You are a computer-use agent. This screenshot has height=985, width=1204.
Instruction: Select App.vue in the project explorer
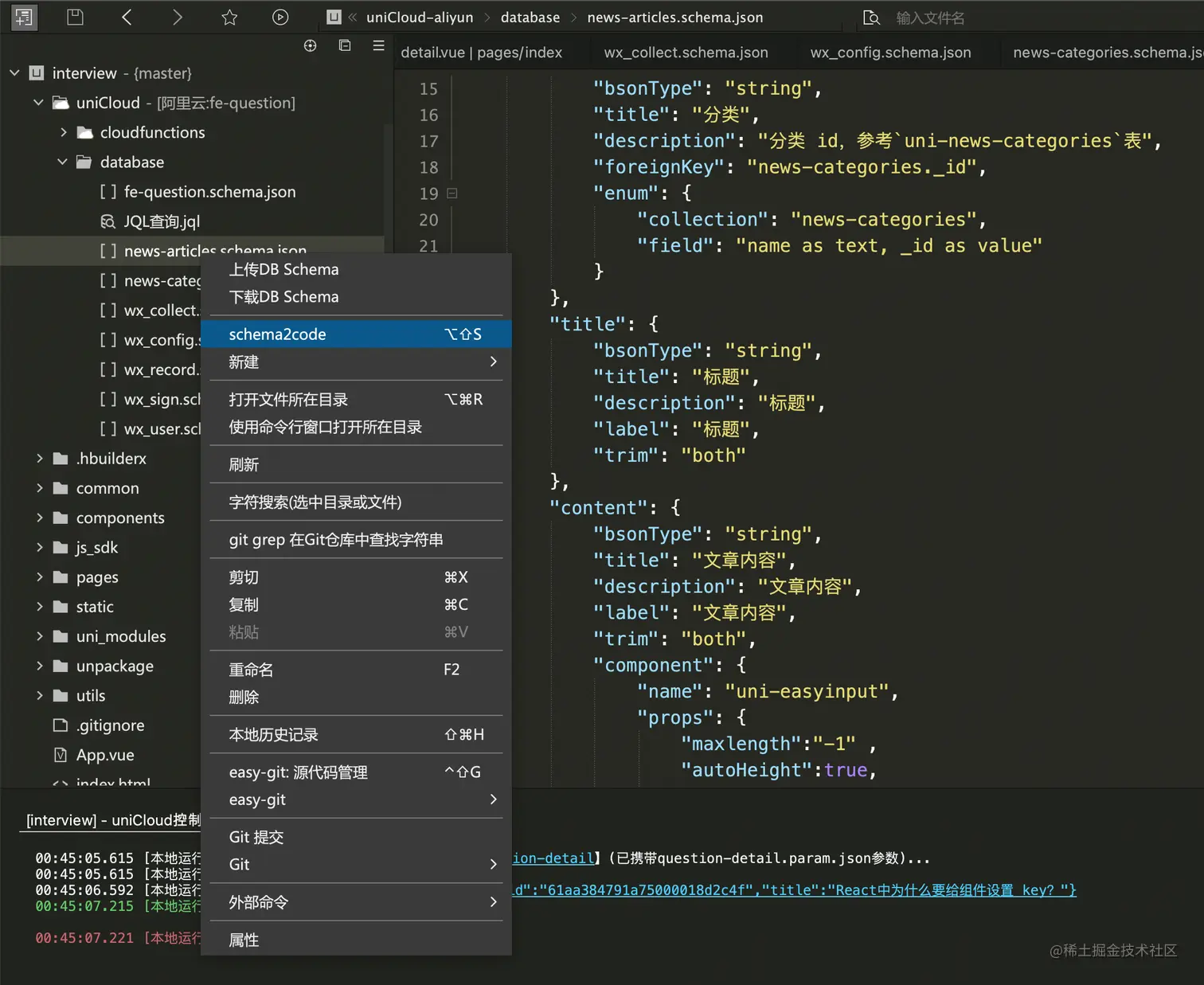click(x=104, y=754)
